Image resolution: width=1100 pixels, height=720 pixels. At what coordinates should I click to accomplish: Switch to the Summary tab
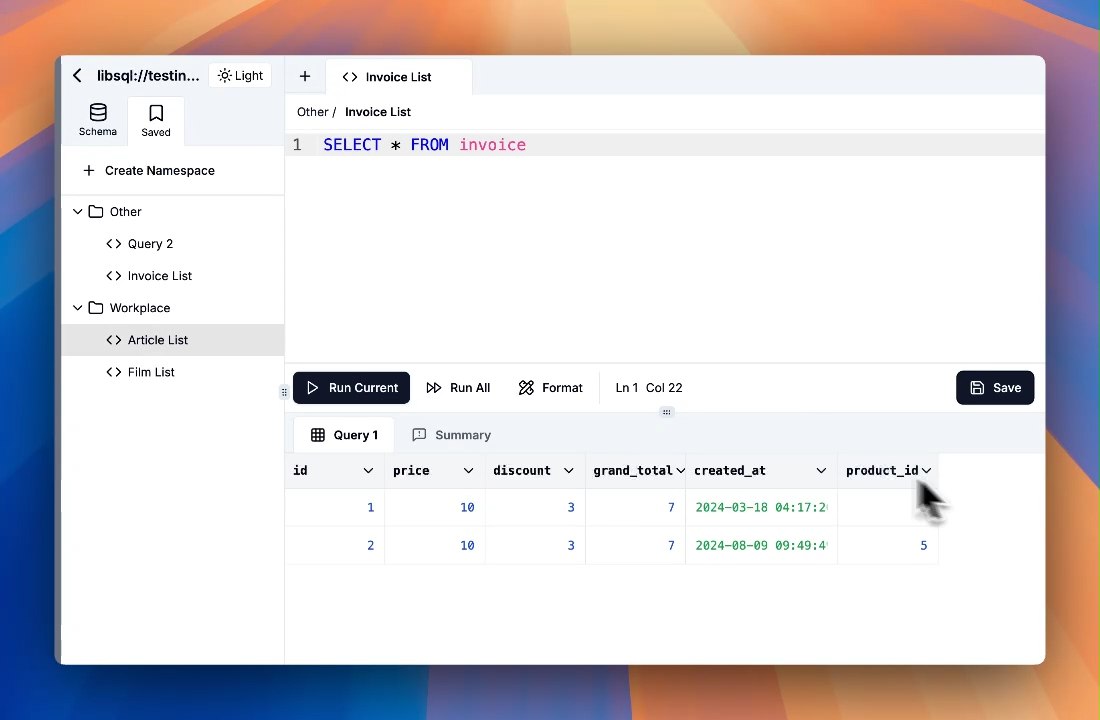(452, 435)
